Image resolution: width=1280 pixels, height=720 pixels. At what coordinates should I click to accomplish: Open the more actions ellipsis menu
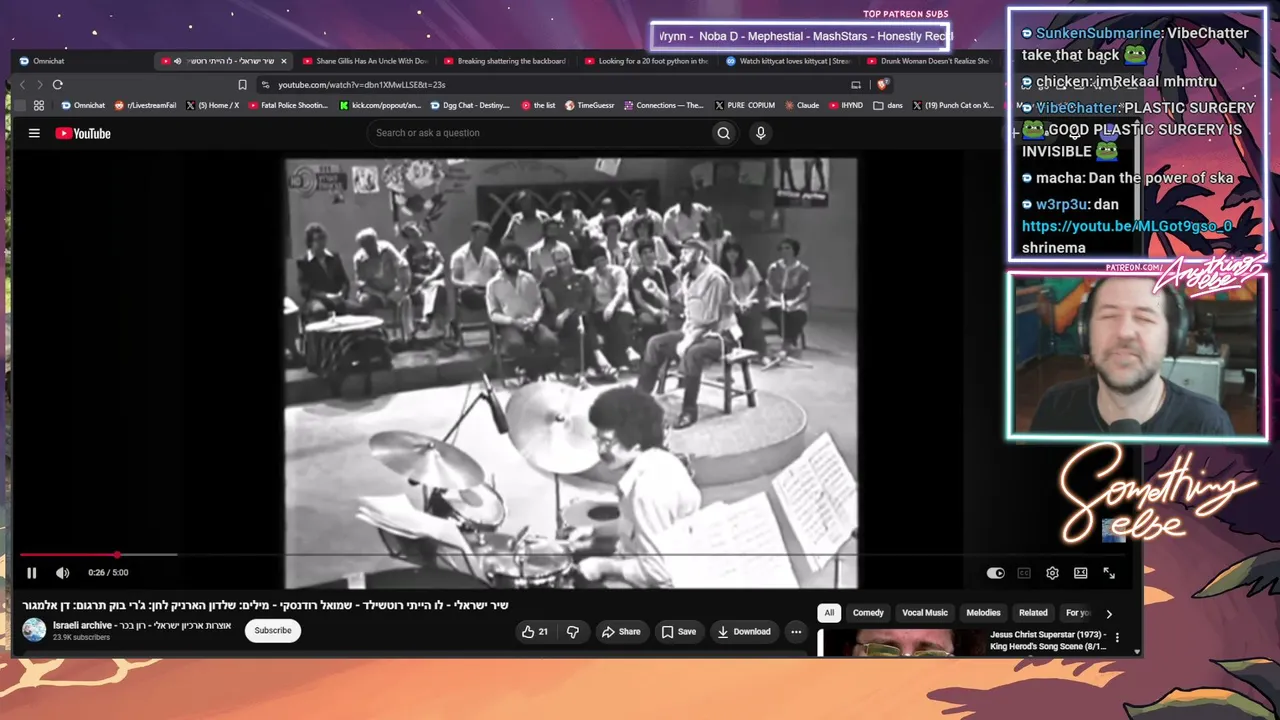[796, 631]
